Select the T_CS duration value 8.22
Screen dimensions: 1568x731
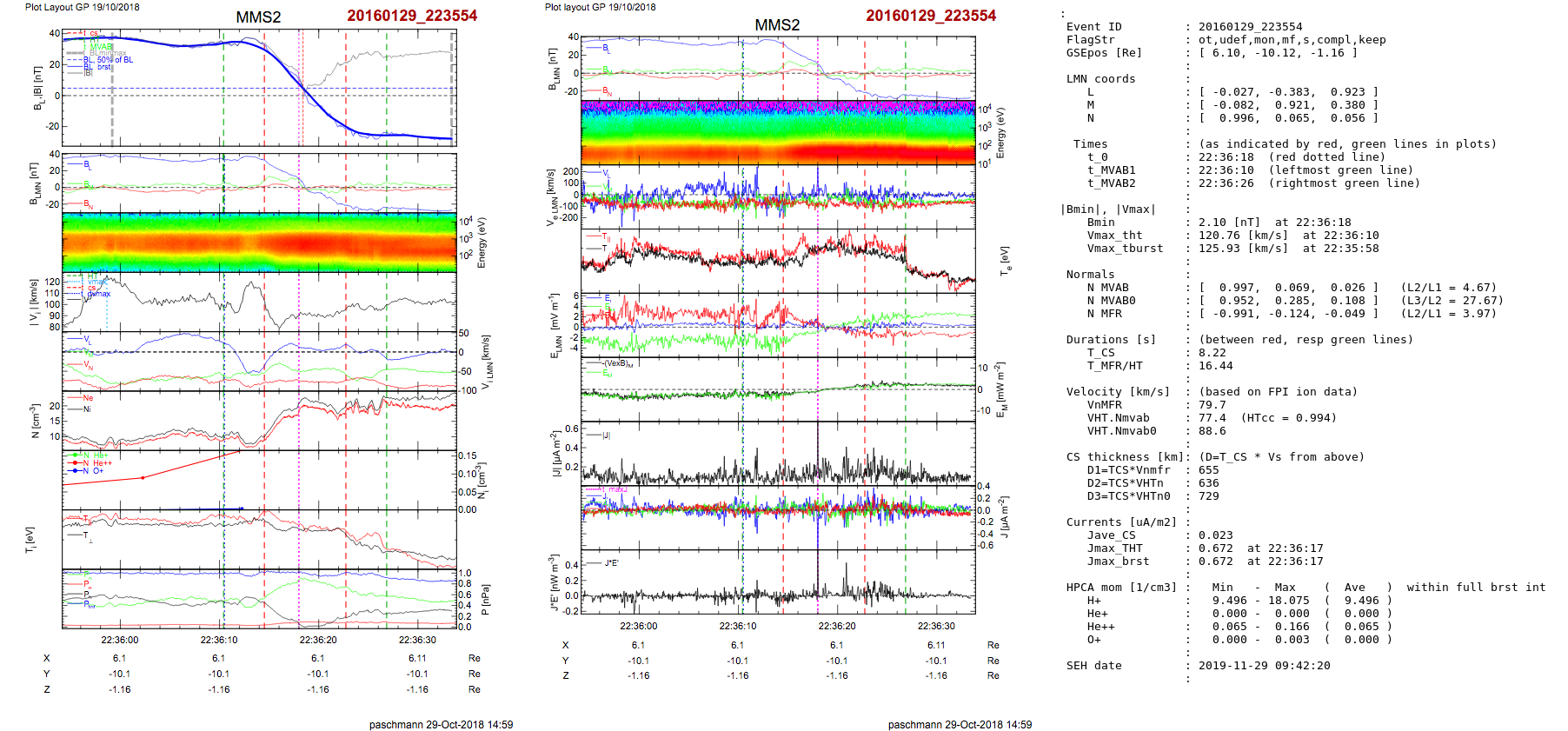[x=1212, y=353]
